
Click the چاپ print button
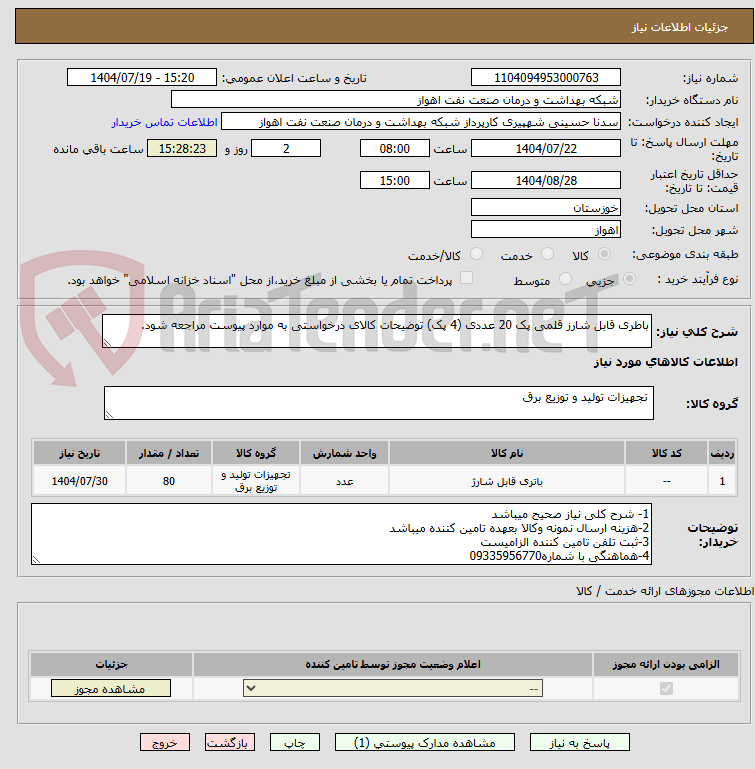tap(295, 743)
